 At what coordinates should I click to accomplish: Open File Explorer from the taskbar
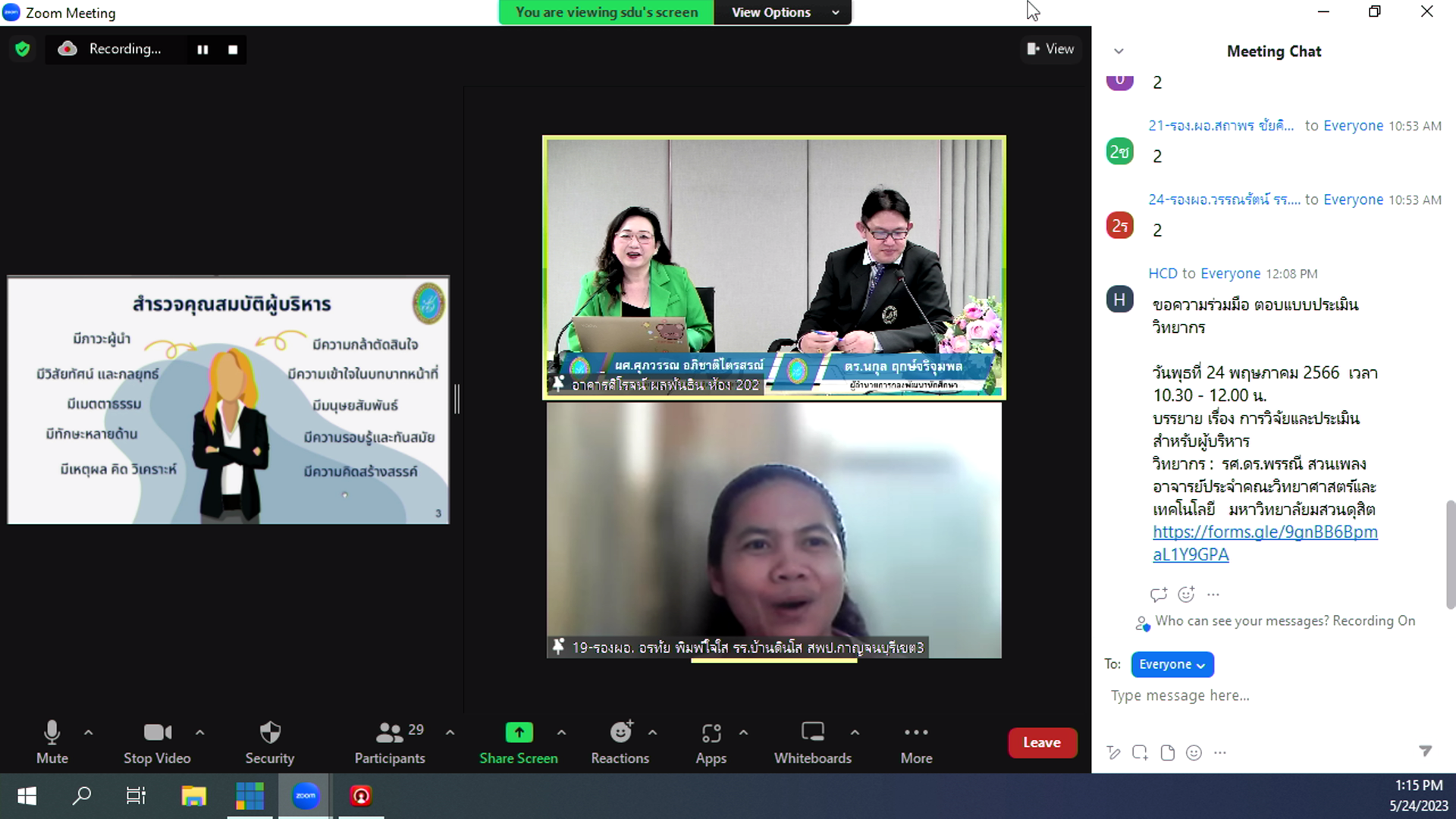tap(193, 796)
